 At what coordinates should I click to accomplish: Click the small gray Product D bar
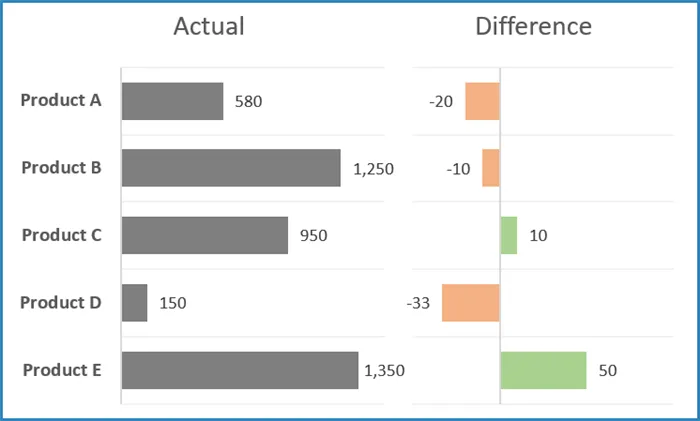click(135, 303)
